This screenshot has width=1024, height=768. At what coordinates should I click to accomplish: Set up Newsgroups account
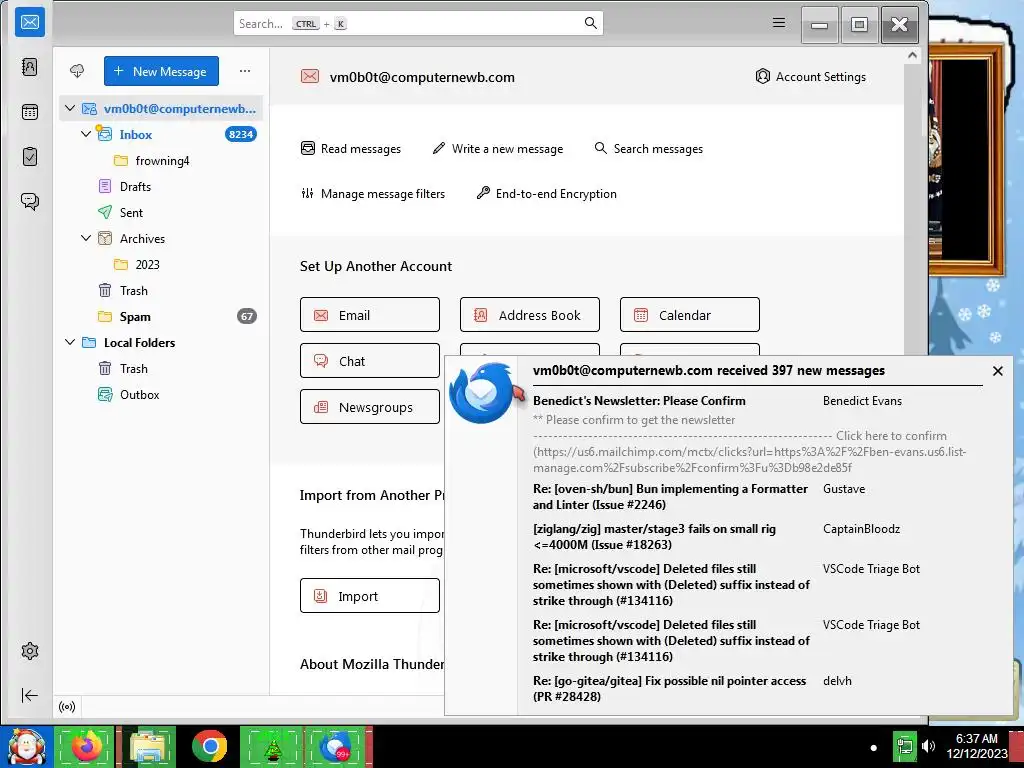[370, 406]
